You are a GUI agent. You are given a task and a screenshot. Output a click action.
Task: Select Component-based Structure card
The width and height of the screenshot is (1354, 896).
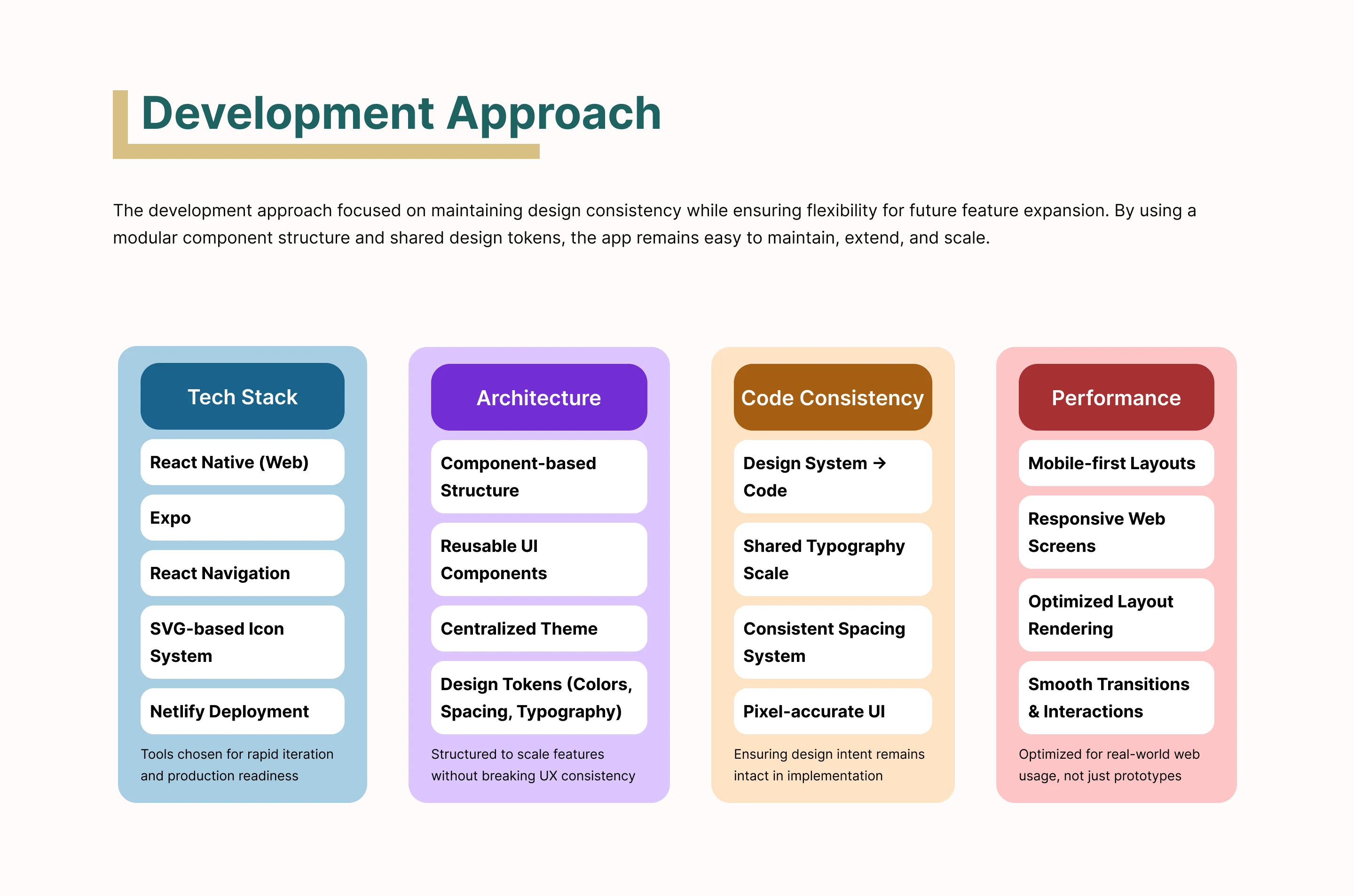tap(538, 477)
